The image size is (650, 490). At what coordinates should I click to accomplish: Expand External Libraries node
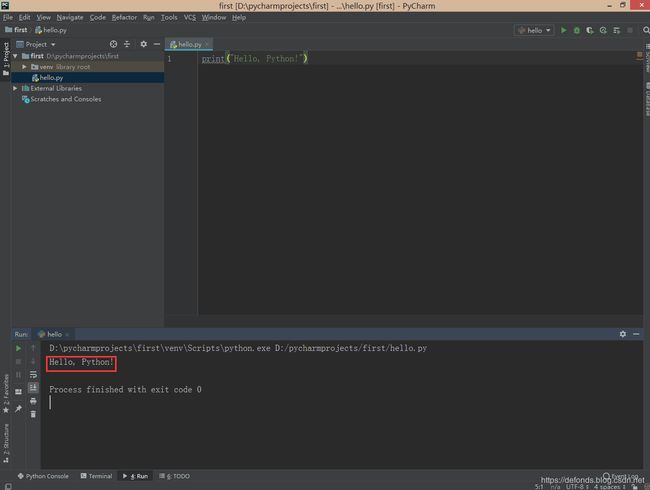tap(15, 88)
